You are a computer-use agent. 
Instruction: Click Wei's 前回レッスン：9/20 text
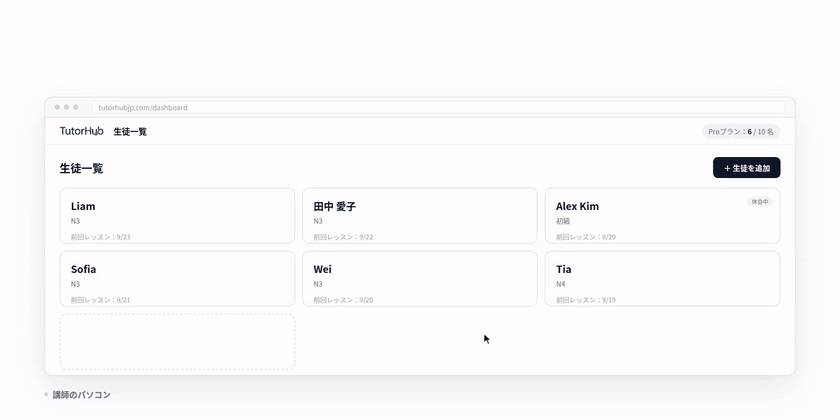pyautogui.click(x=343, y=300)
